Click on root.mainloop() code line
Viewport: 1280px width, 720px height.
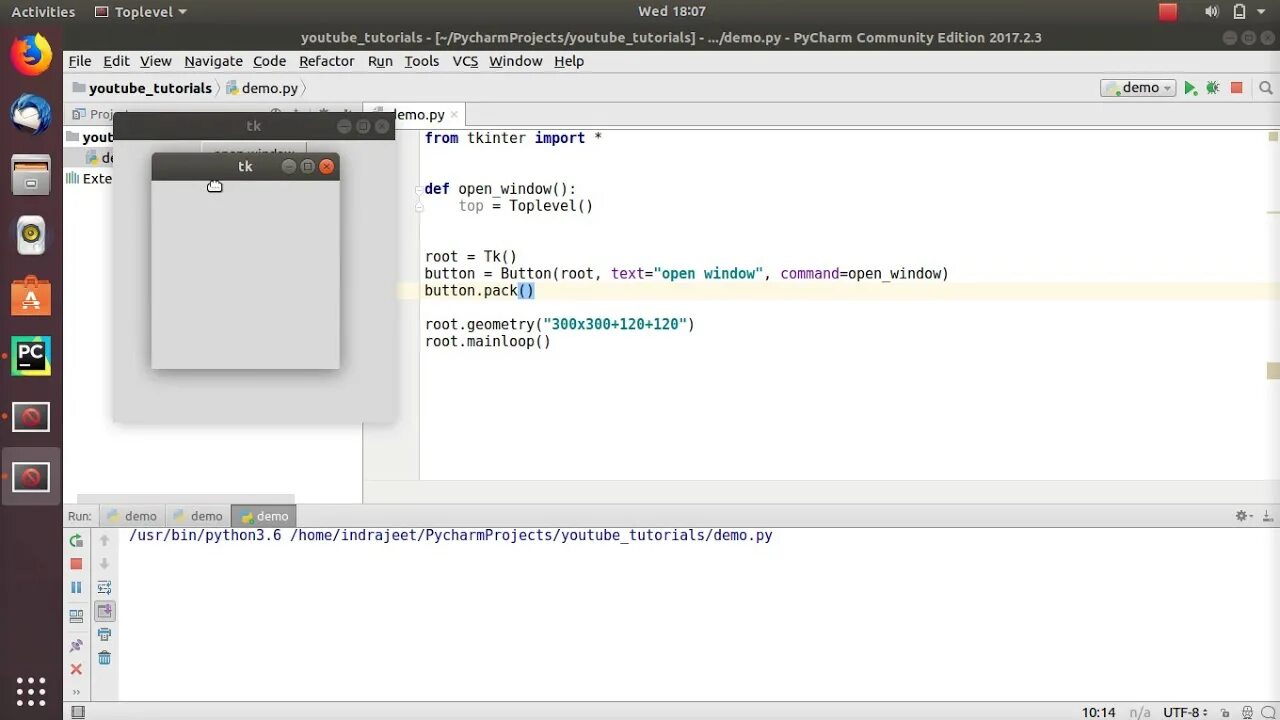point(487,342)
